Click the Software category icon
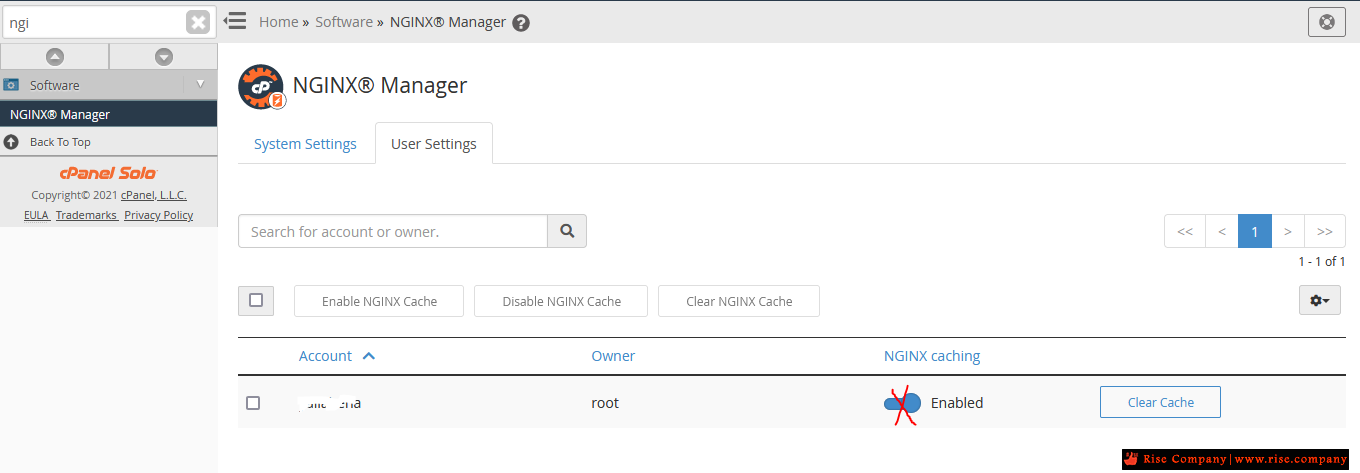The width and height of the screenshot is (1360, 473). (11, 85)
